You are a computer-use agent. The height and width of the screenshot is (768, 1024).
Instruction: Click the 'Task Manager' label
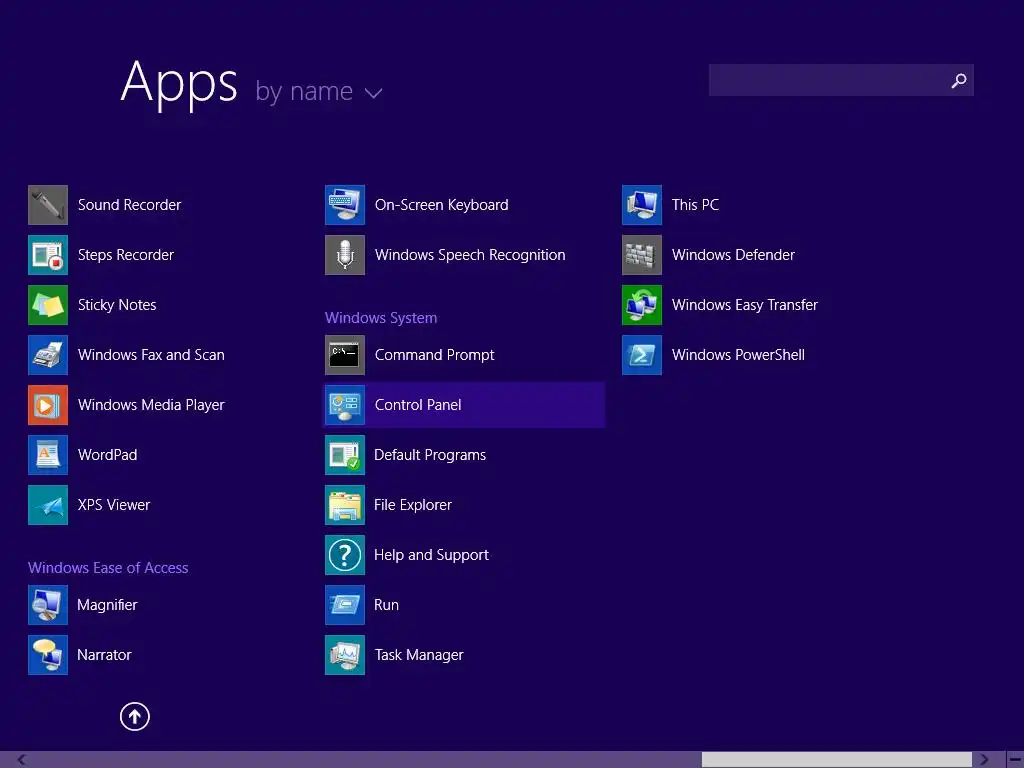[x=419, y=655]
